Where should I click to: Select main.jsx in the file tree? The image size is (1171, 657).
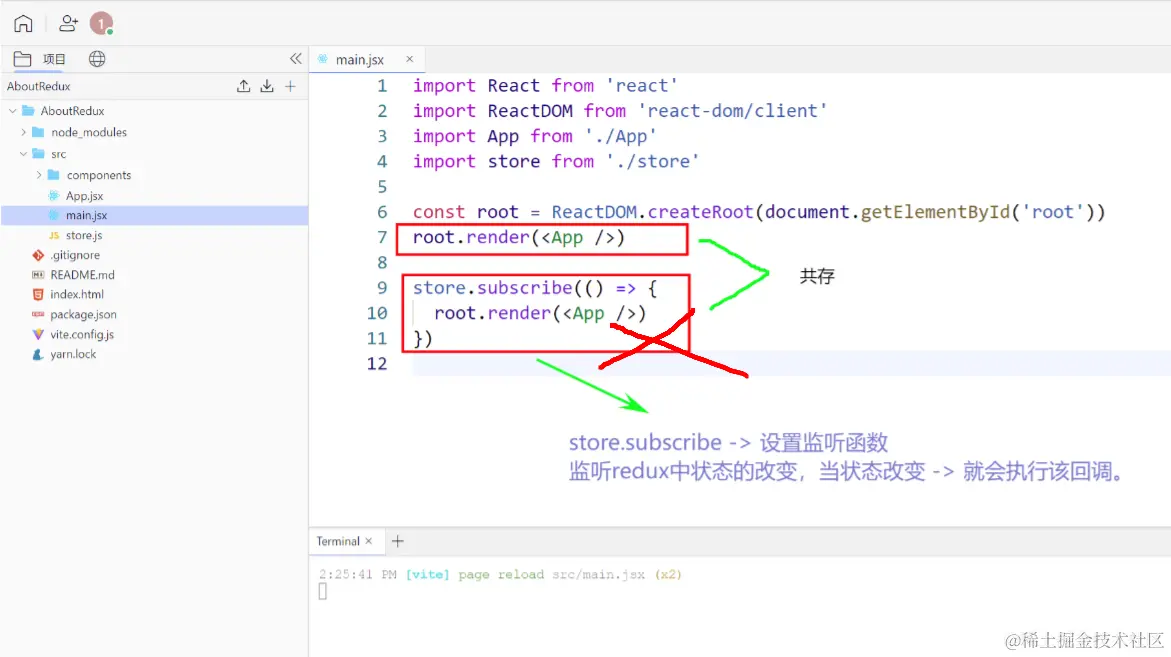coord(87,215)
